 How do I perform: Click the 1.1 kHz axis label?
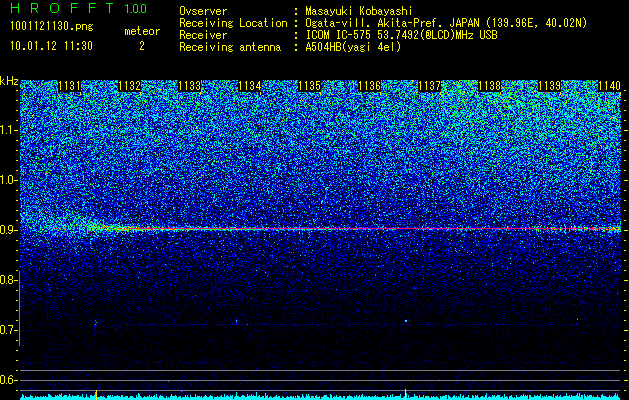pos(7,130)
